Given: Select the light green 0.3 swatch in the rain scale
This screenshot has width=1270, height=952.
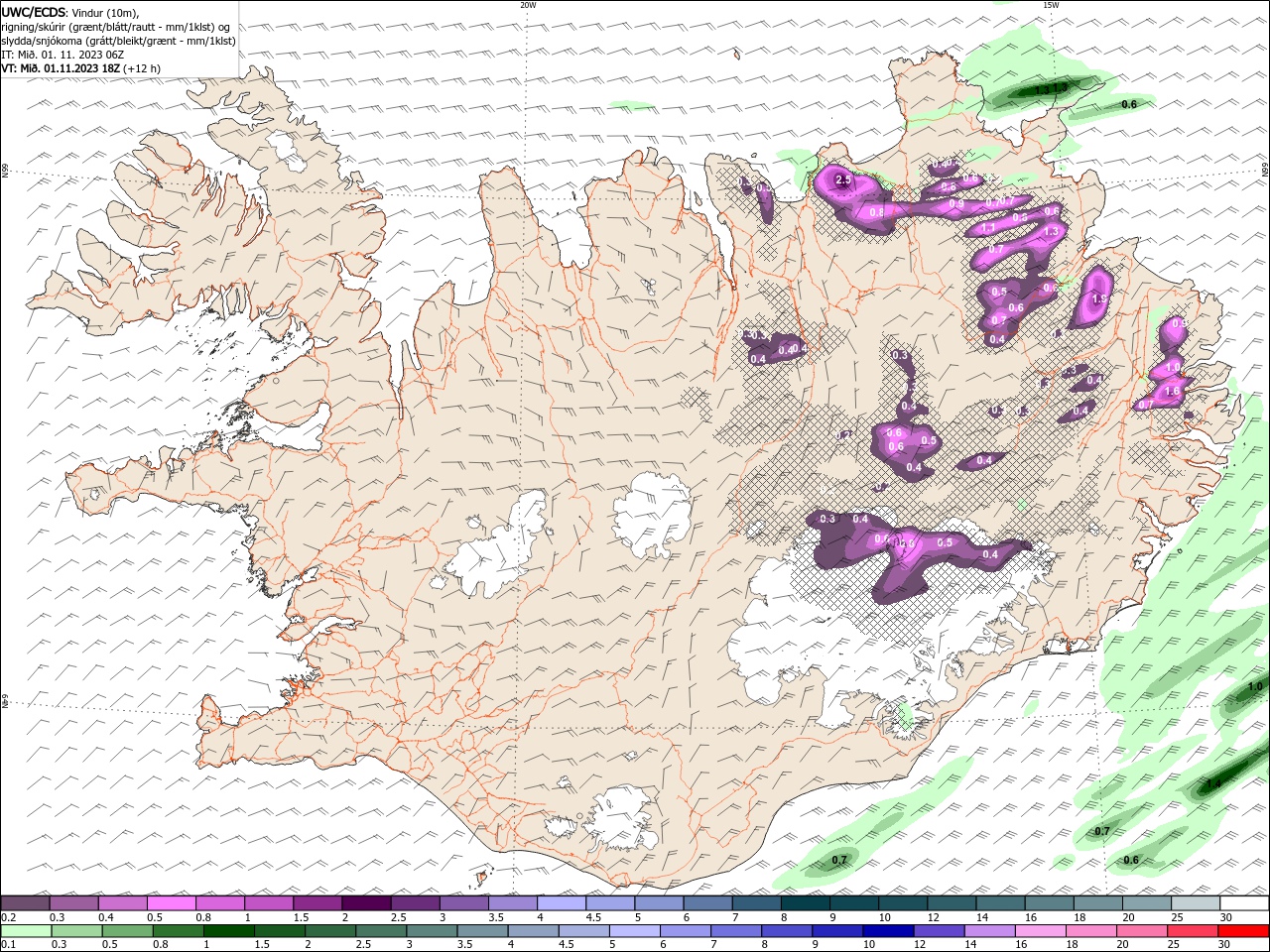Looking at the screenshot, I should (x=76, y=931).
